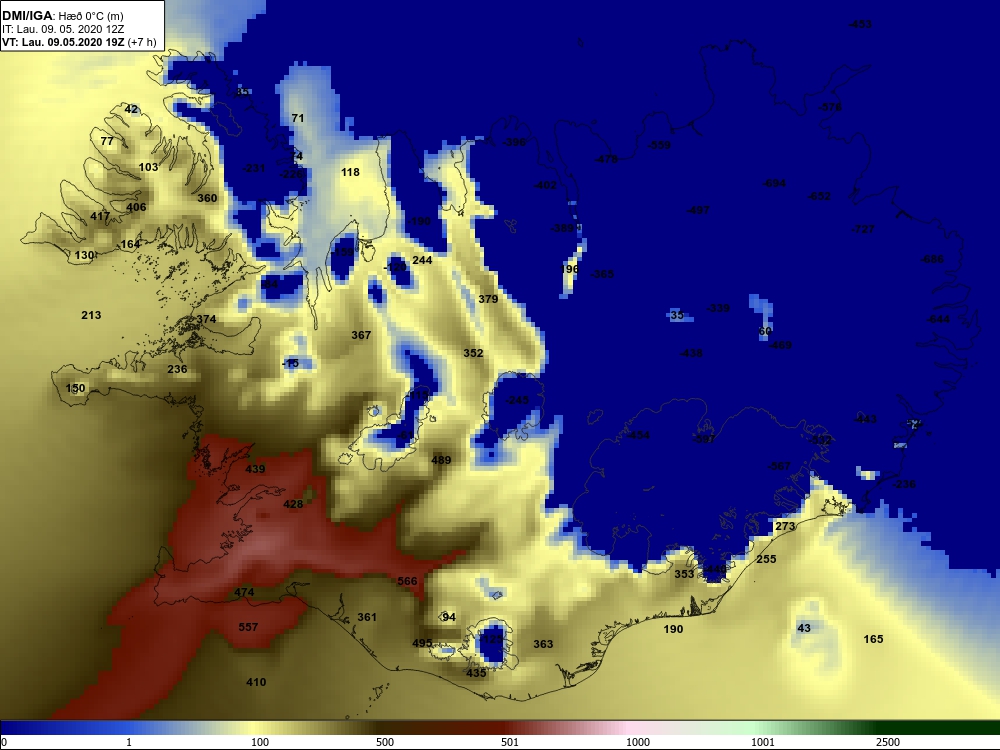Click the negative value -231
This screenshot has width=1000, height=750.
[254, 168]
